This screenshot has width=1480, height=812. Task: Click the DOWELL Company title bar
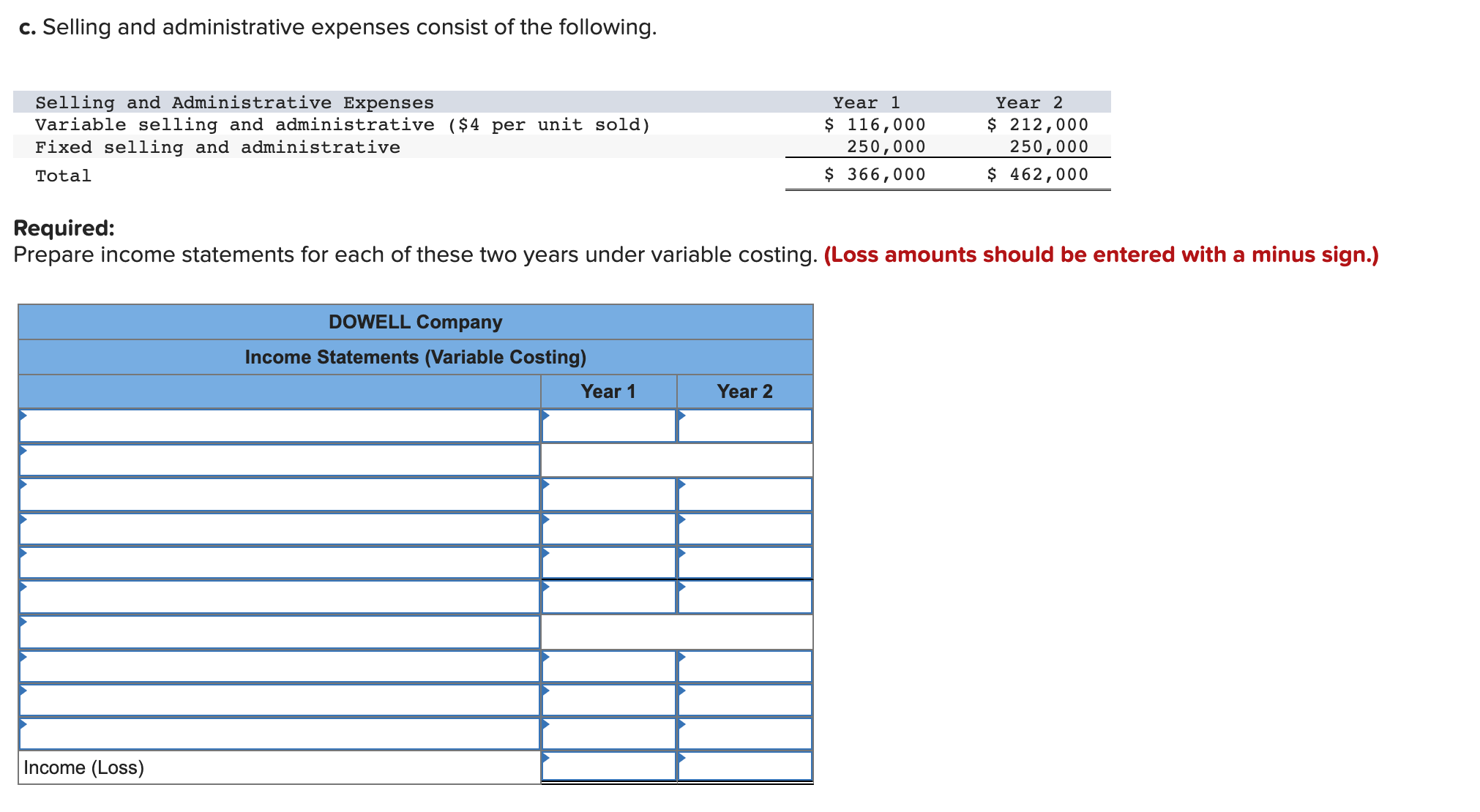415,321
